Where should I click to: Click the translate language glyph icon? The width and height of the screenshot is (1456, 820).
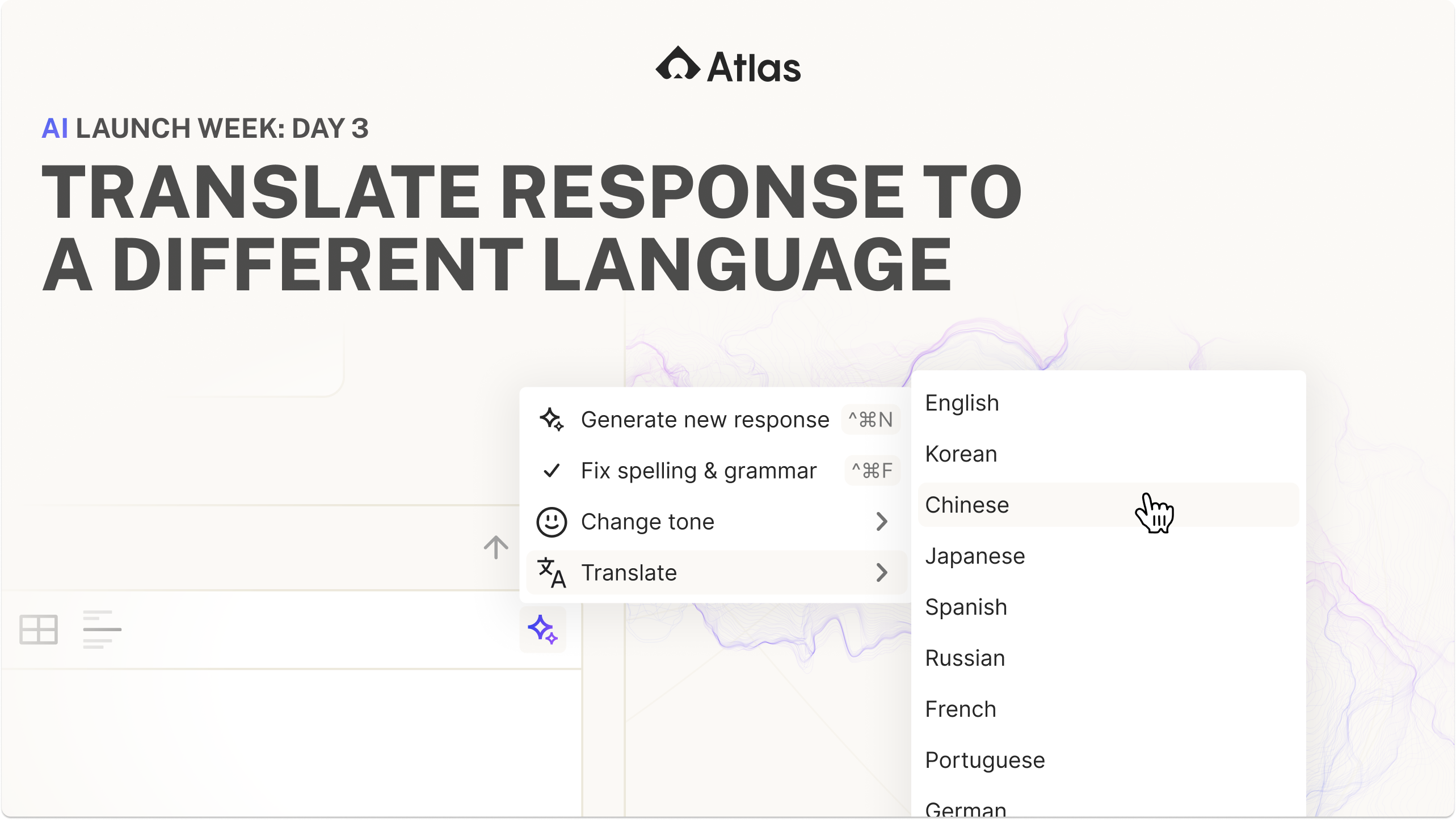(552, 573)
